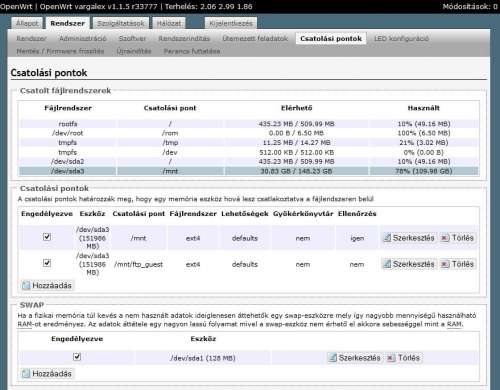Select Csatolási pontok submenu
Screen dimensions: 500x390
click(x=331, y=38)
